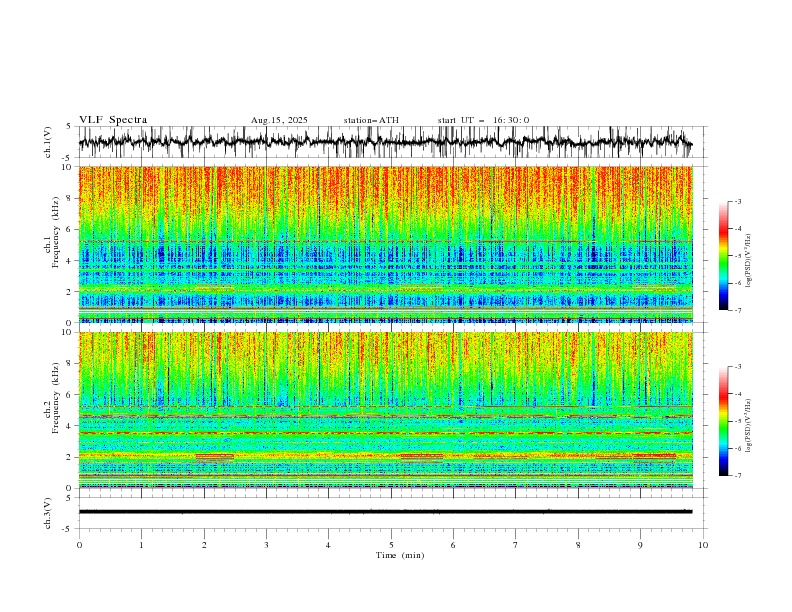Click the time axis tick label "10"
This screenshot has height=612, width=792.
click(703, 545)
